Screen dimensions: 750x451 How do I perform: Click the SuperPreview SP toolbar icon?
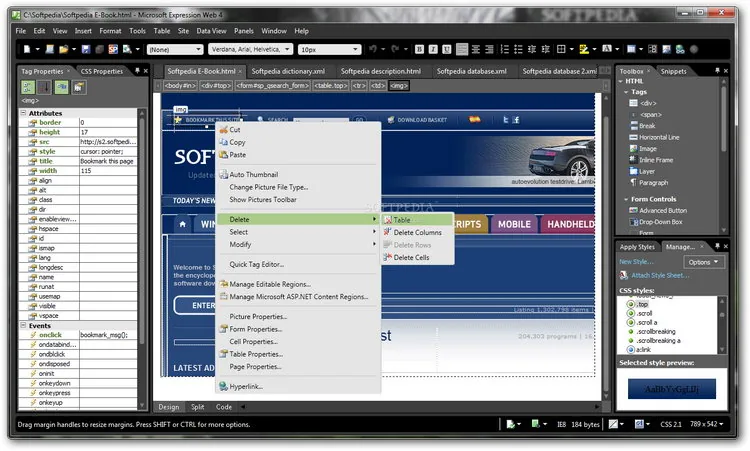click(x=113, y=49)
